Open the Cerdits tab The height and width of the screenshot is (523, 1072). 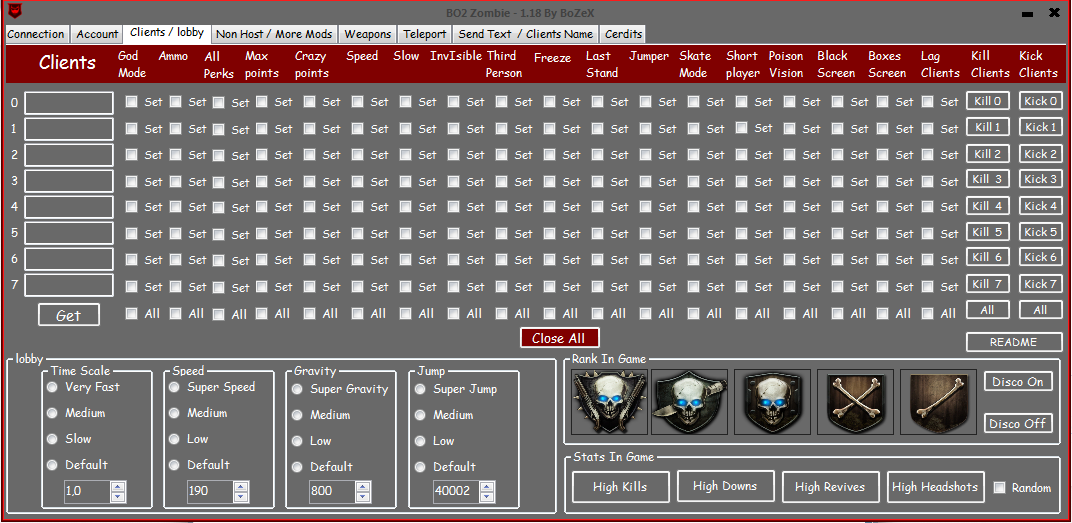tap(624, 34)
